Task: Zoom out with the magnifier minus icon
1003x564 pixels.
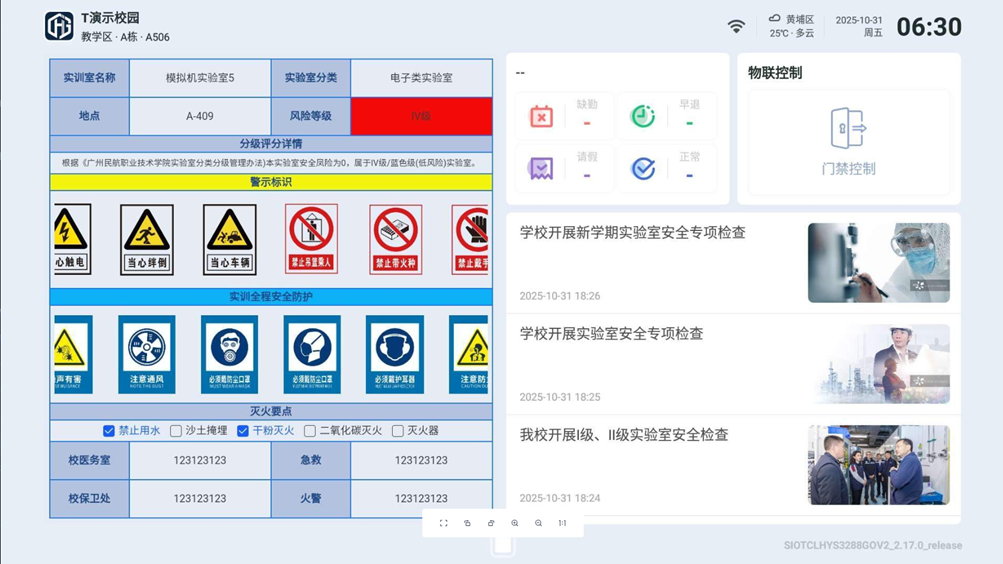Action: pos(538,523)
